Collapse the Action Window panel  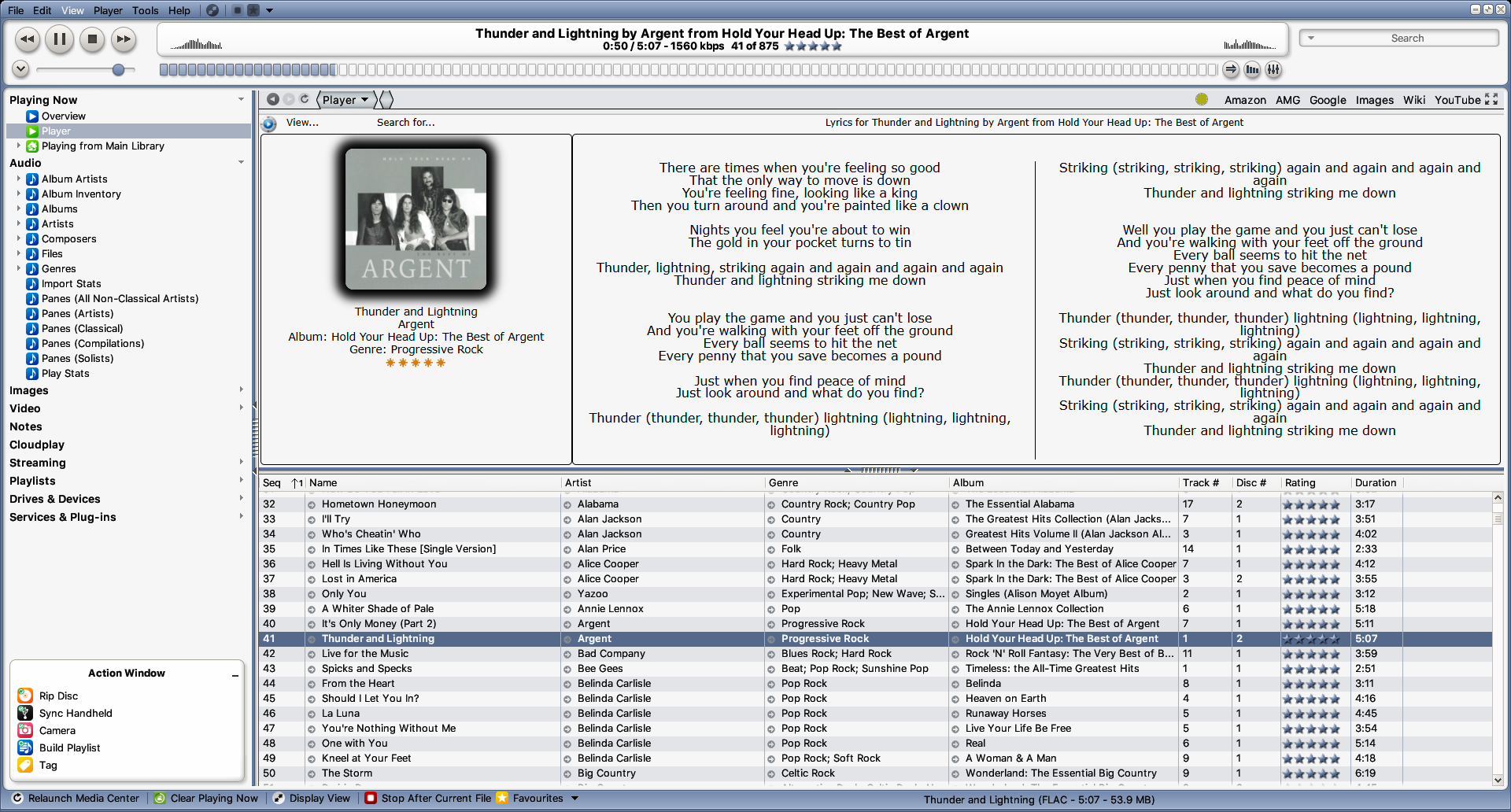(x=235, y=674)
